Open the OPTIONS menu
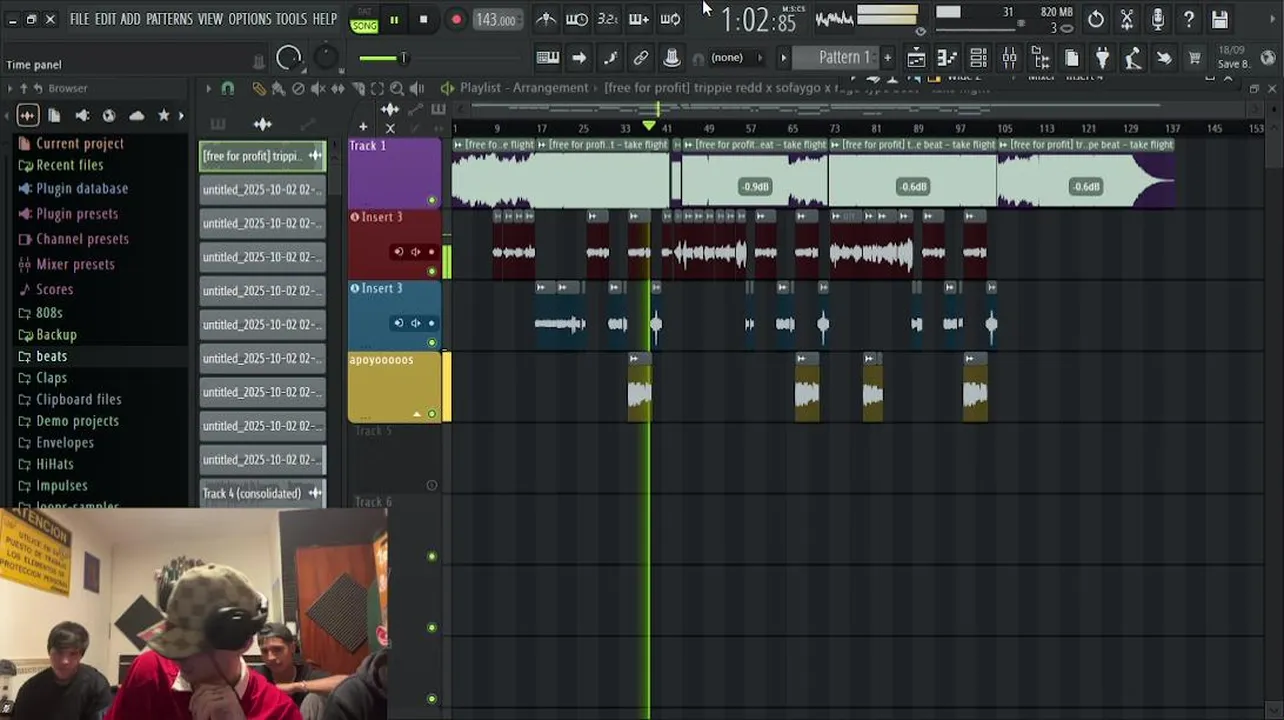The height and width of the screenshot is (720, 1284). coord(249,19)
